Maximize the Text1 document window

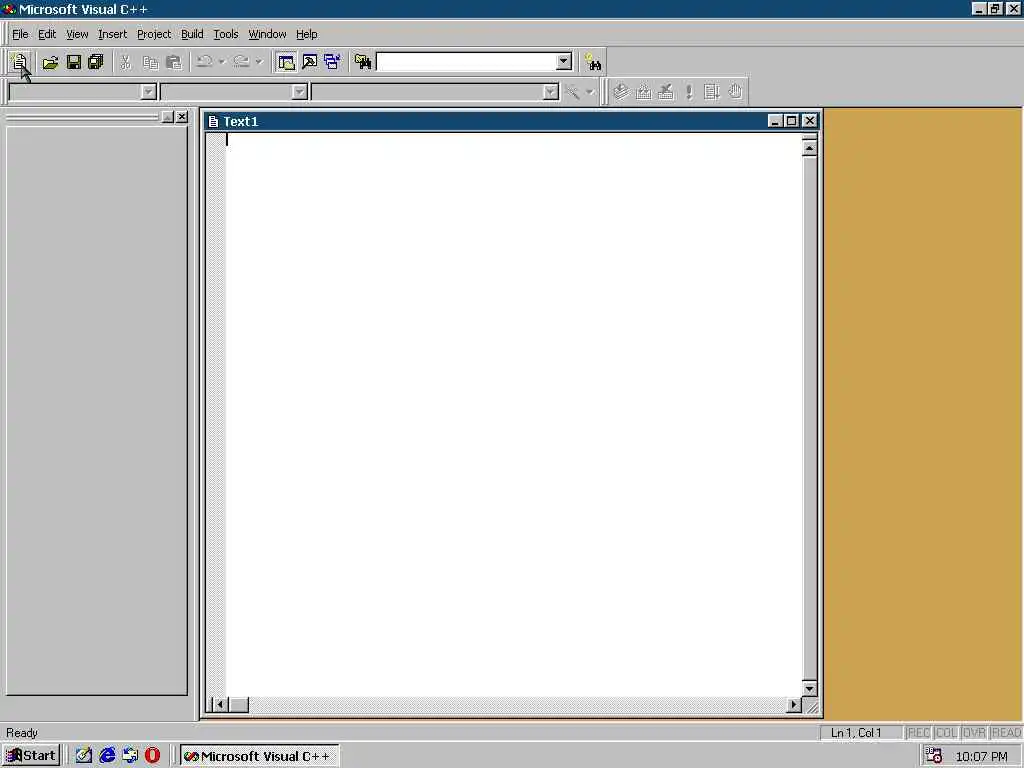[x=792, y=121]
